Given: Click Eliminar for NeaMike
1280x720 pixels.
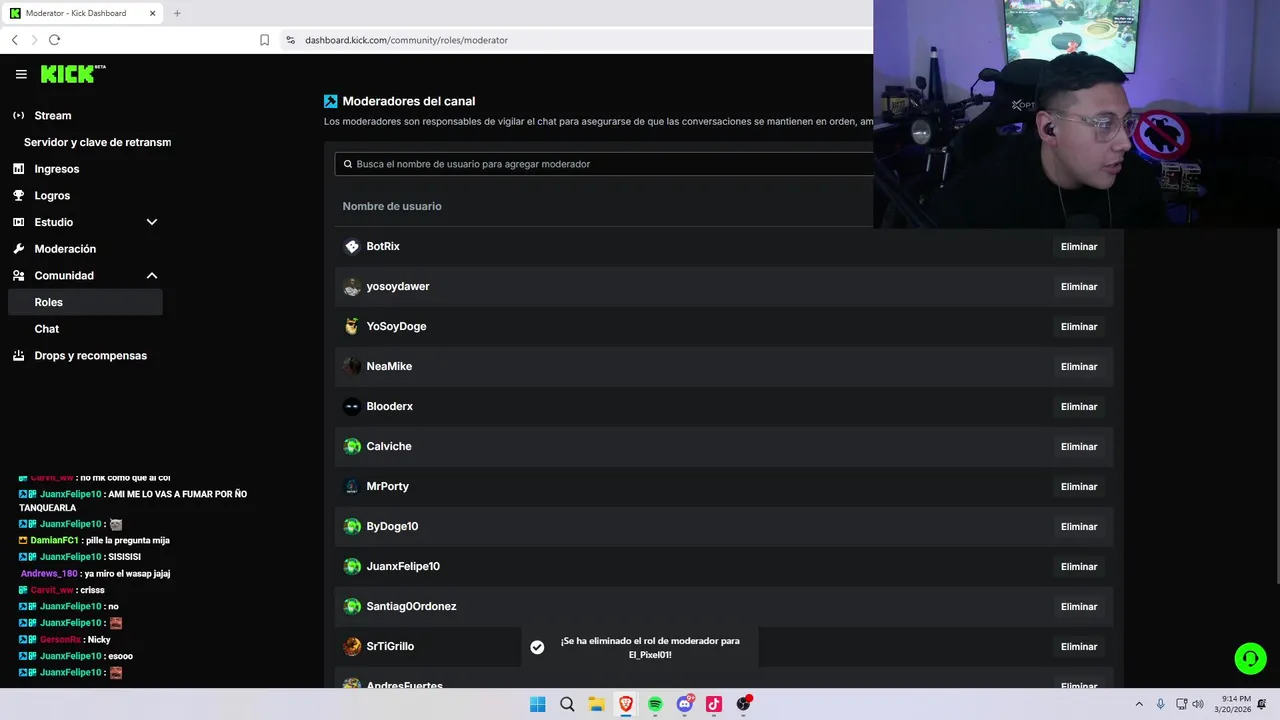Looking at the screenshot, I should point(1079,367).
